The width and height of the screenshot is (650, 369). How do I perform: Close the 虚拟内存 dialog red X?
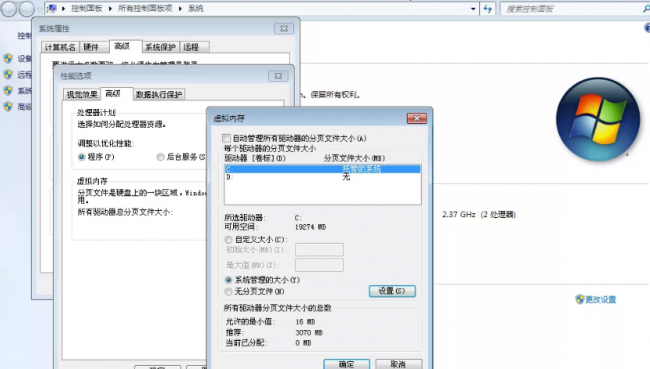417,119
